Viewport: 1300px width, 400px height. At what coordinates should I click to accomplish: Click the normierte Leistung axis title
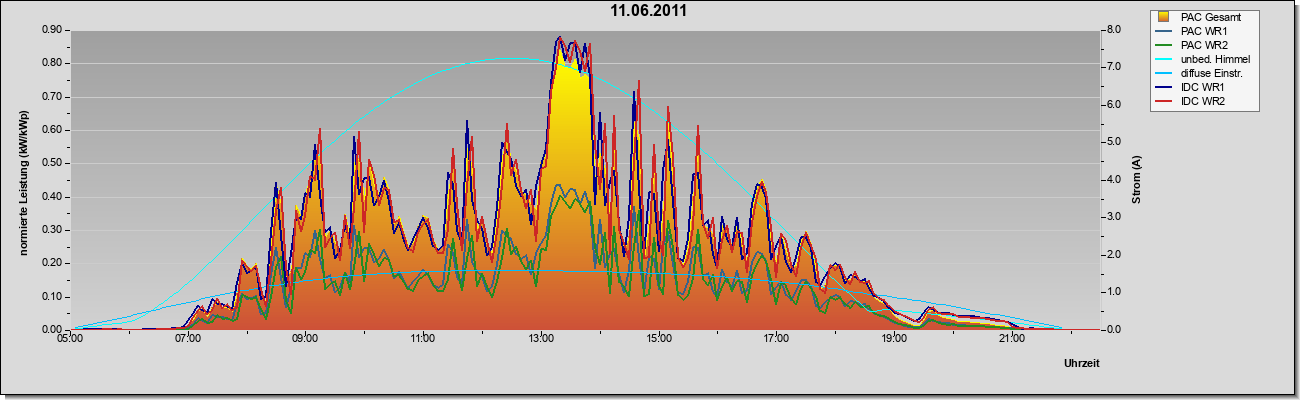click(x=23, y=180)
